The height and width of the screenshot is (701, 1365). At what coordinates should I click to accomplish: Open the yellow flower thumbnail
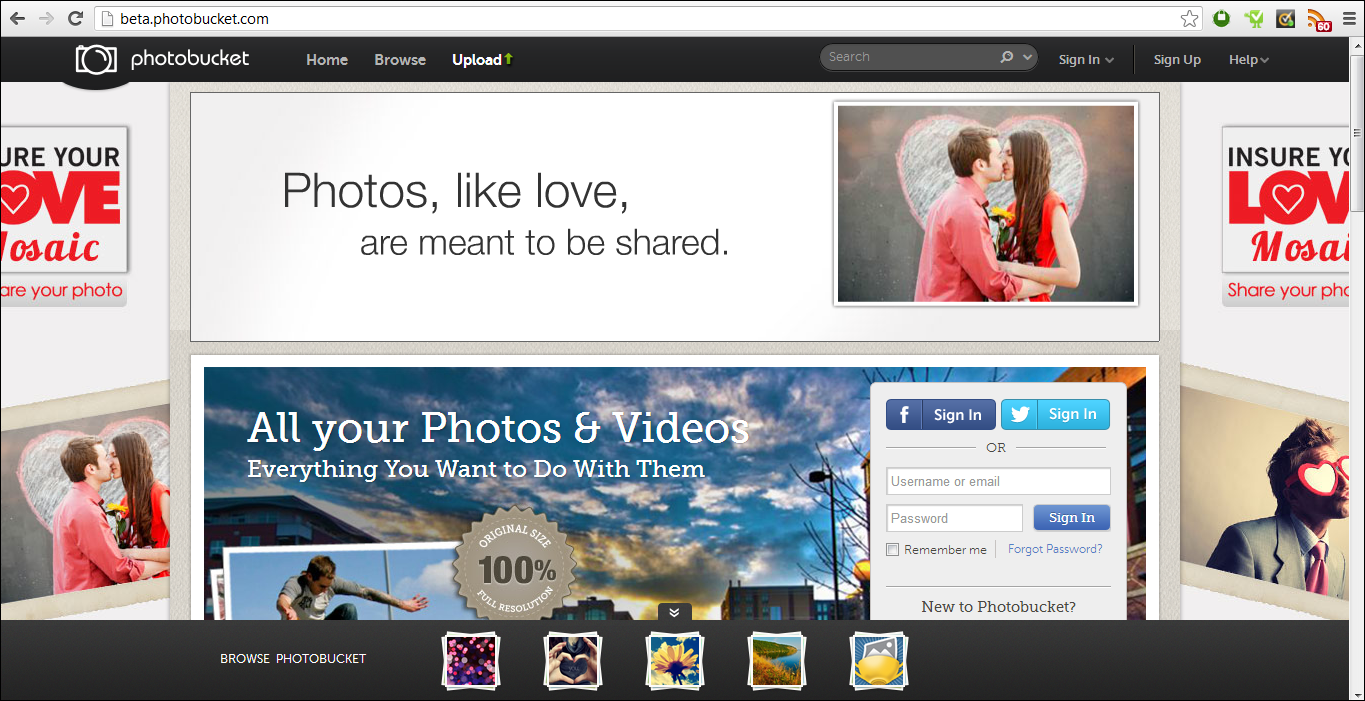coord(675,662)
